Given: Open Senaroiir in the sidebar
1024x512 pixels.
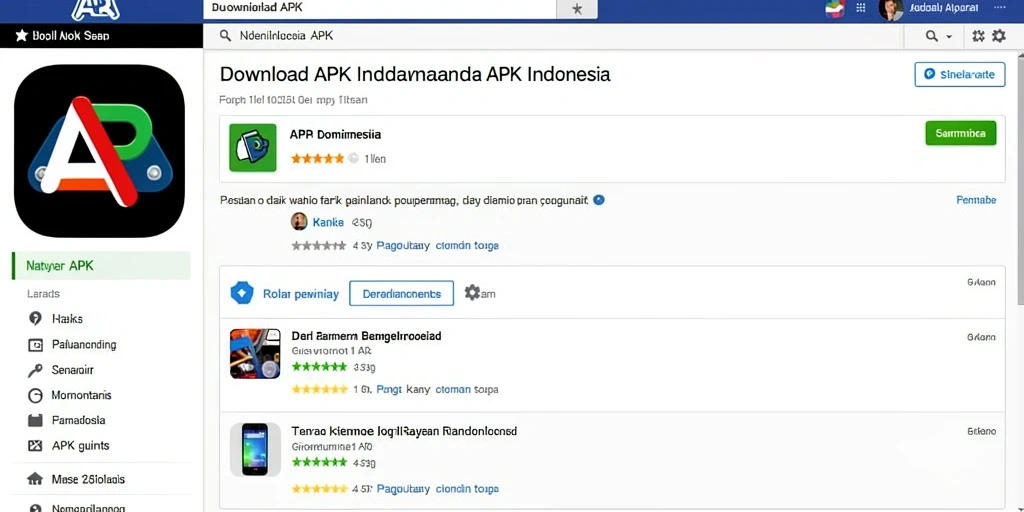Looking at the screenshot, I should coord(72,370).
